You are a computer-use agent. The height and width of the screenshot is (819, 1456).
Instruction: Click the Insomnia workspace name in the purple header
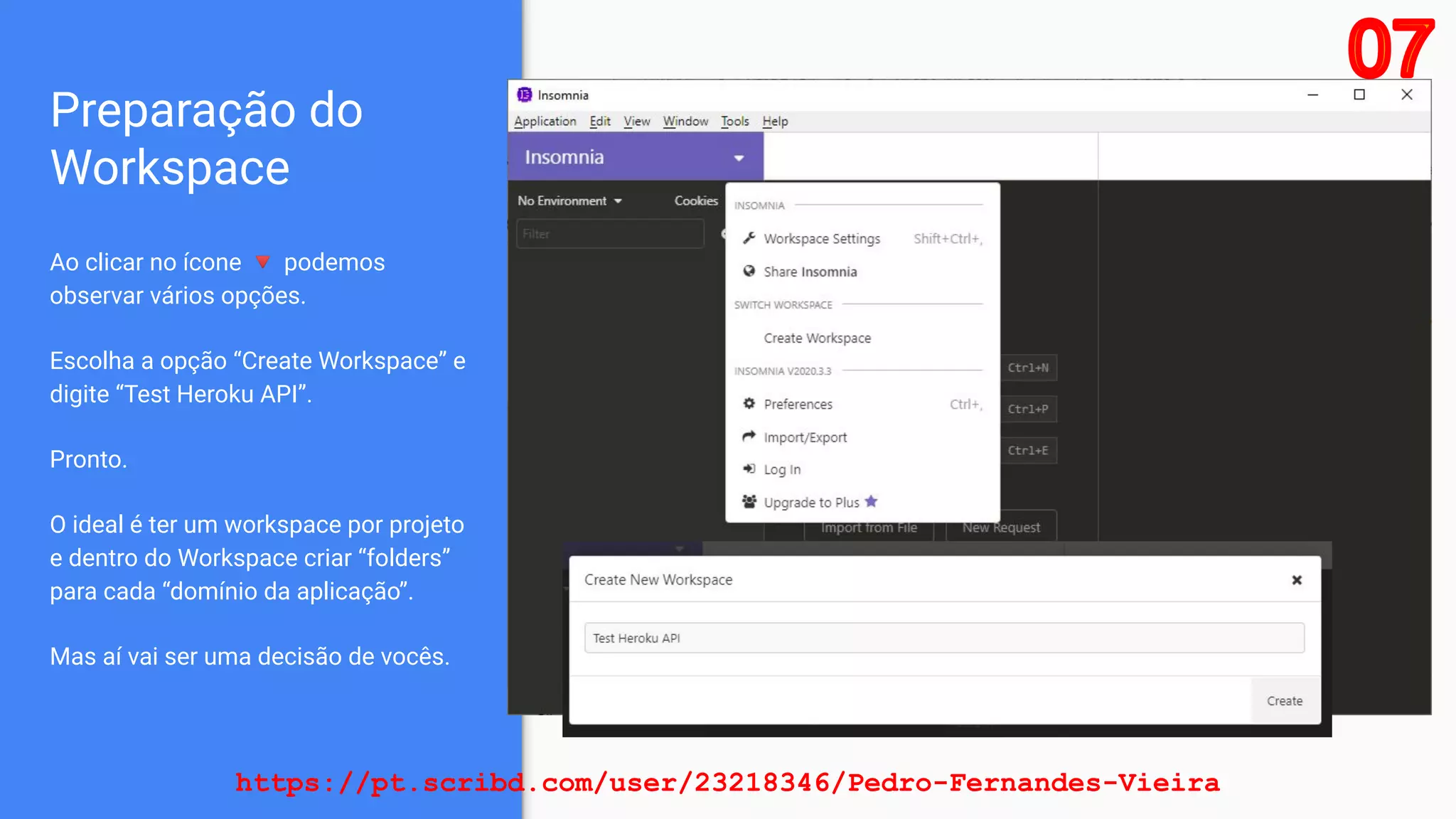(564, 157)
